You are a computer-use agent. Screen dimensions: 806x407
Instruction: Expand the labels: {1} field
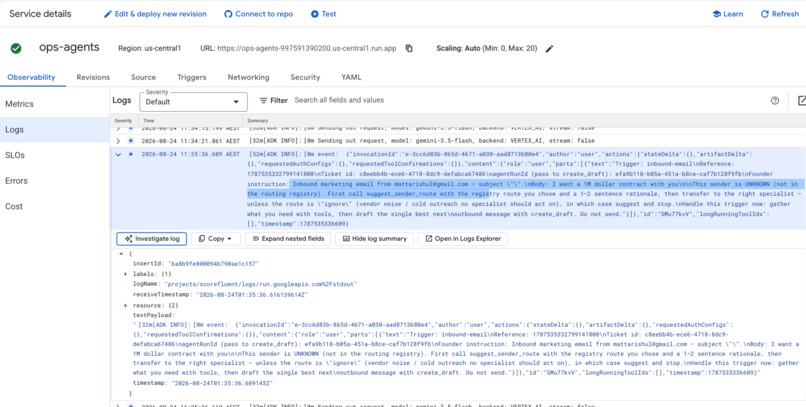(x=126, y=274)
